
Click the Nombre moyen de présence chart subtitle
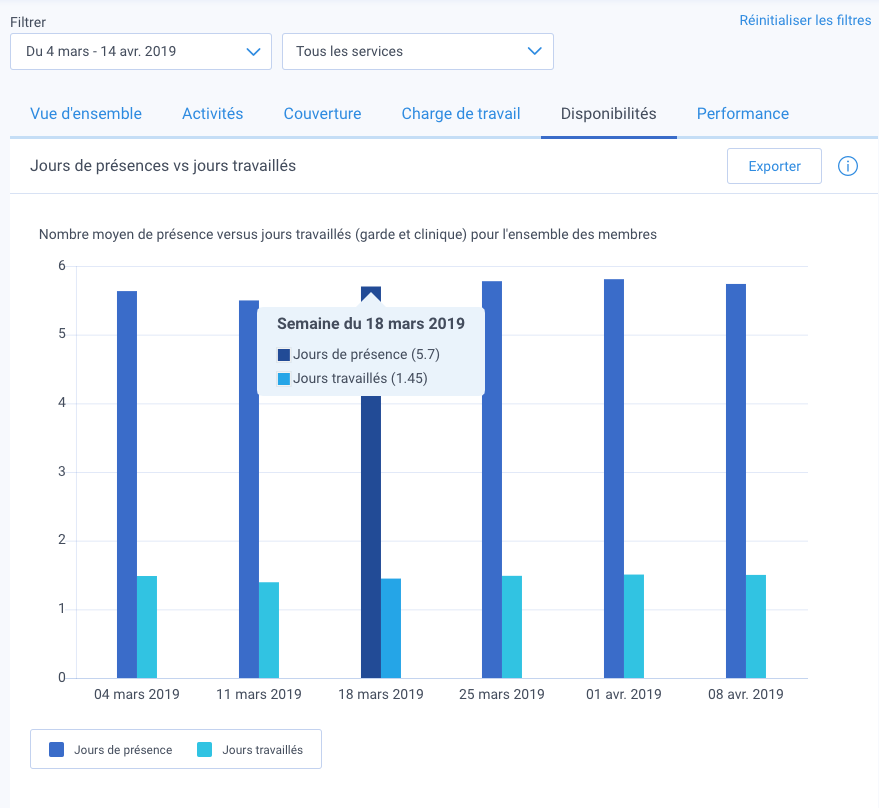tap(348, 234)
